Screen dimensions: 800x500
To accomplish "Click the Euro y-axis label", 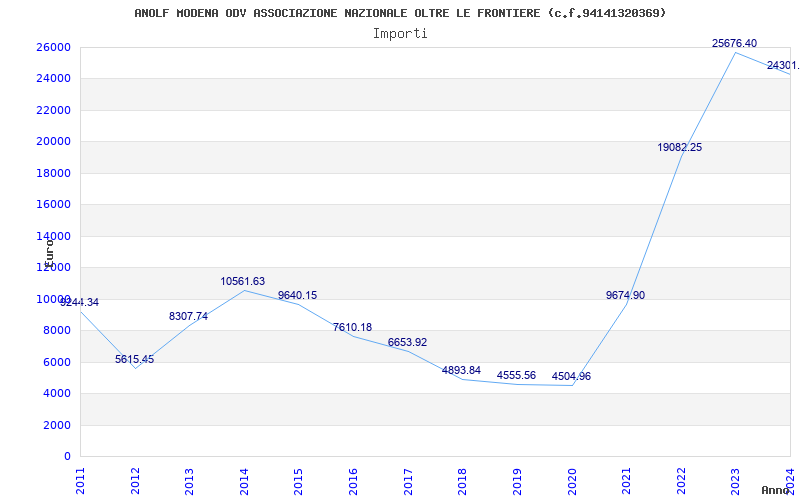I will [x=48, y=253].
